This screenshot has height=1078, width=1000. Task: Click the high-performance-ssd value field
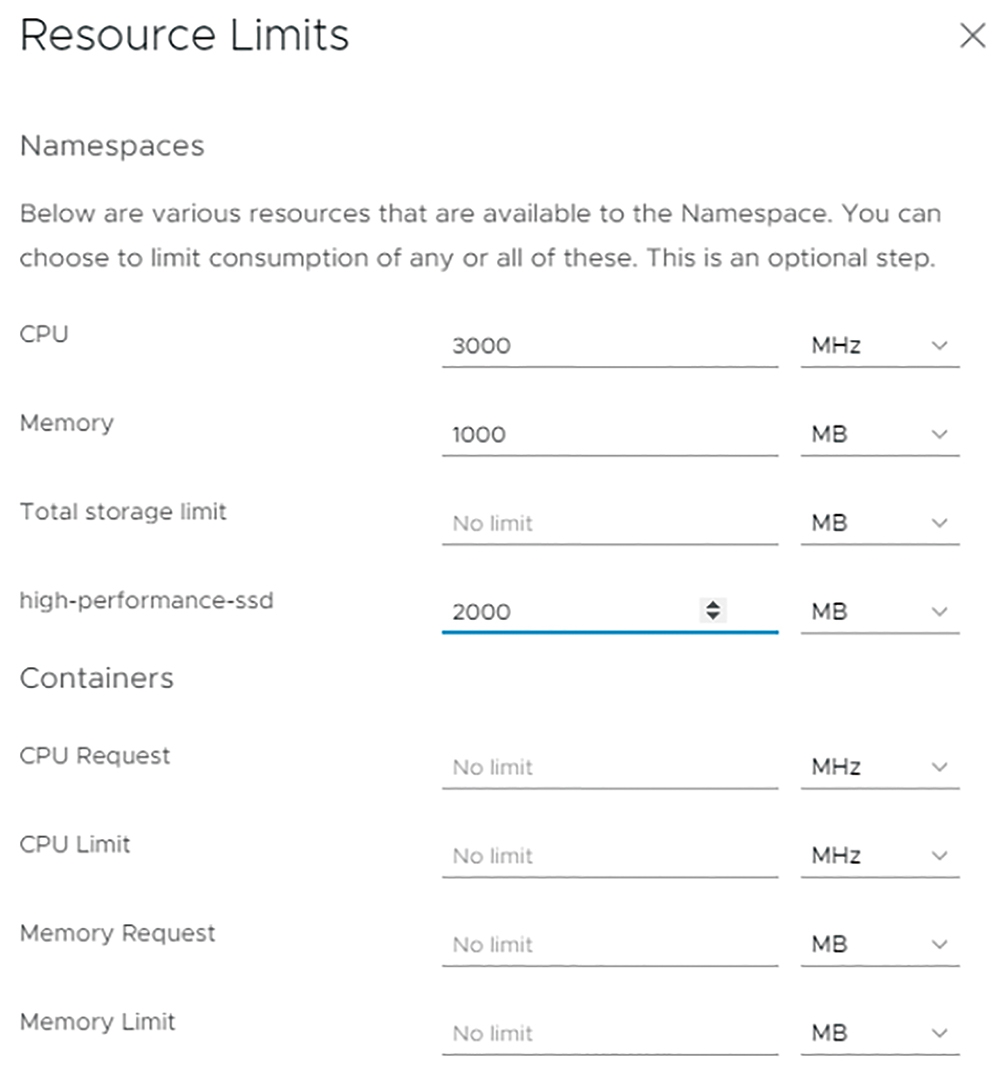point(610,612)
